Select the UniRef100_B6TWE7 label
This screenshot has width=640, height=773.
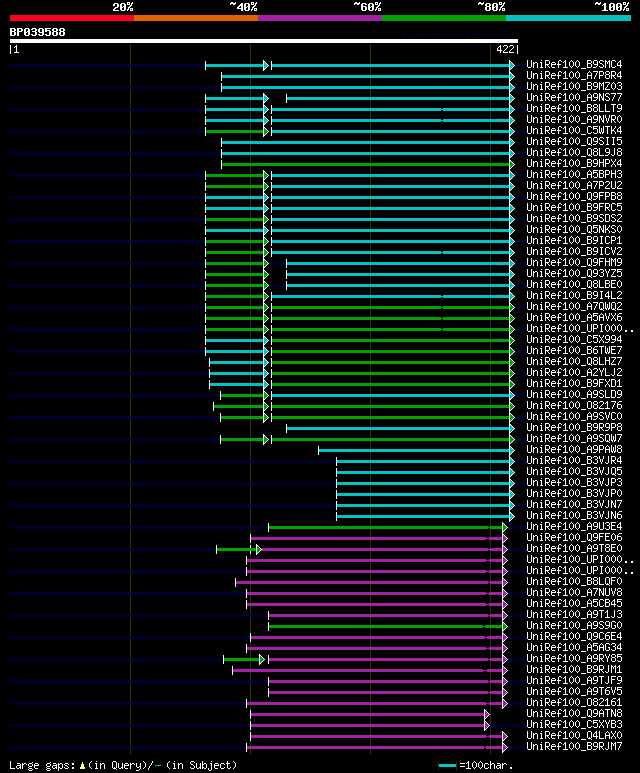coord(574,351)
